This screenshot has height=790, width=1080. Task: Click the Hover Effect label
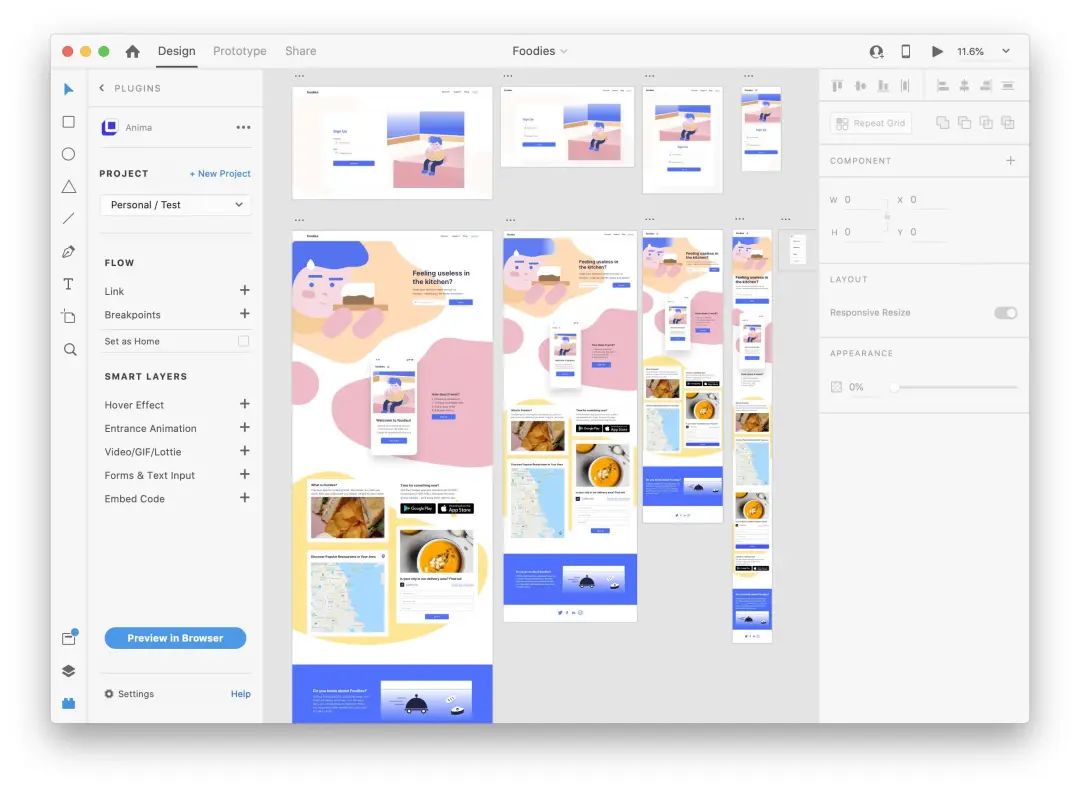tap(134, 405)
